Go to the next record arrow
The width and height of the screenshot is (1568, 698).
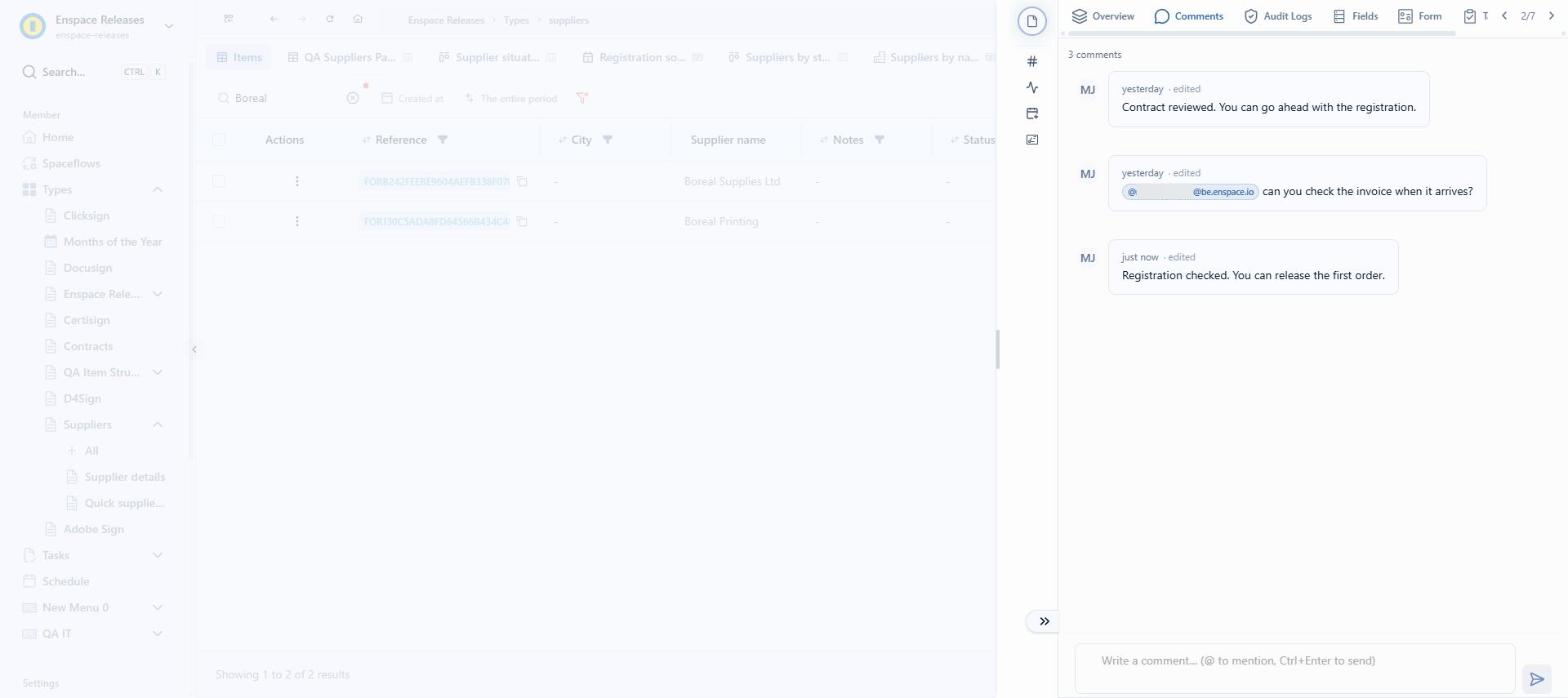(1552, 16)
